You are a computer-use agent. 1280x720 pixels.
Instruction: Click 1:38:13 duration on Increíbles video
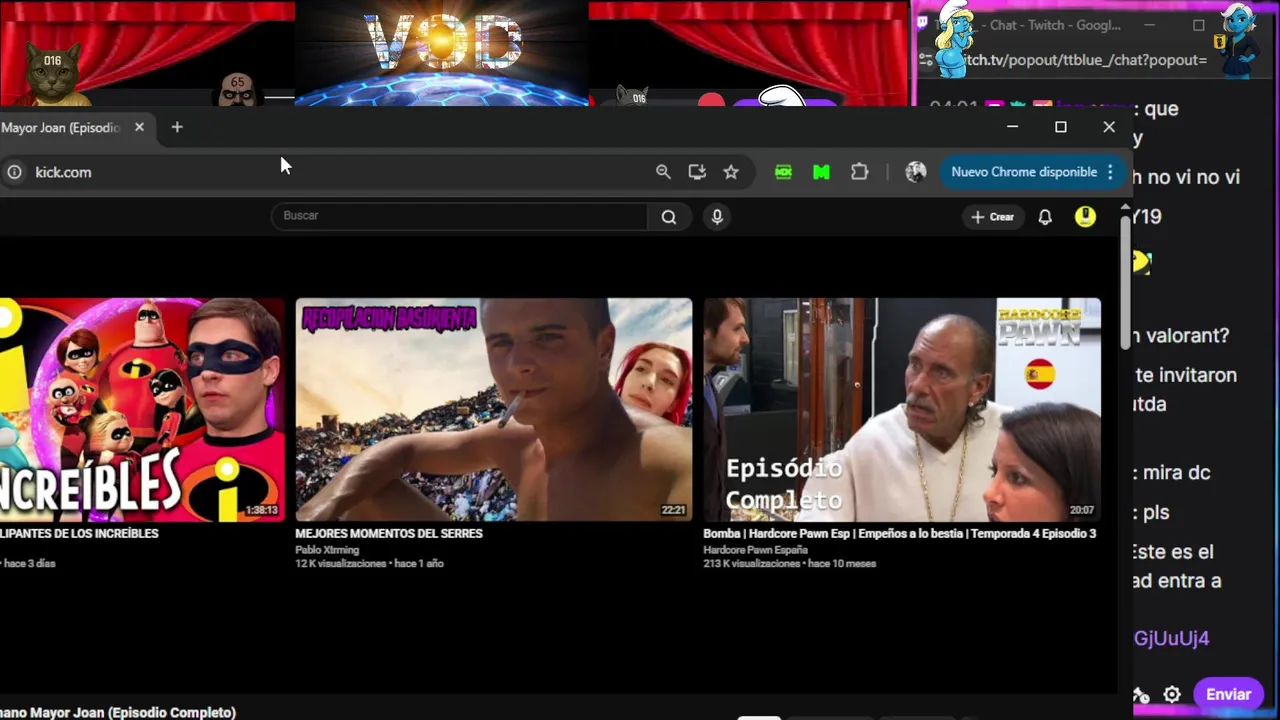pos(262,510)
